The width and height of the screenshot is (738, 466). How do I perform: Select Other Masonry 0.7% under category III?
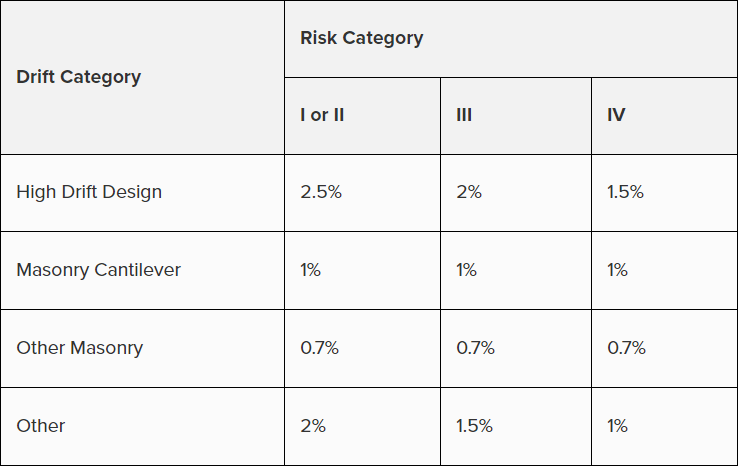click(x=475, y=348)
